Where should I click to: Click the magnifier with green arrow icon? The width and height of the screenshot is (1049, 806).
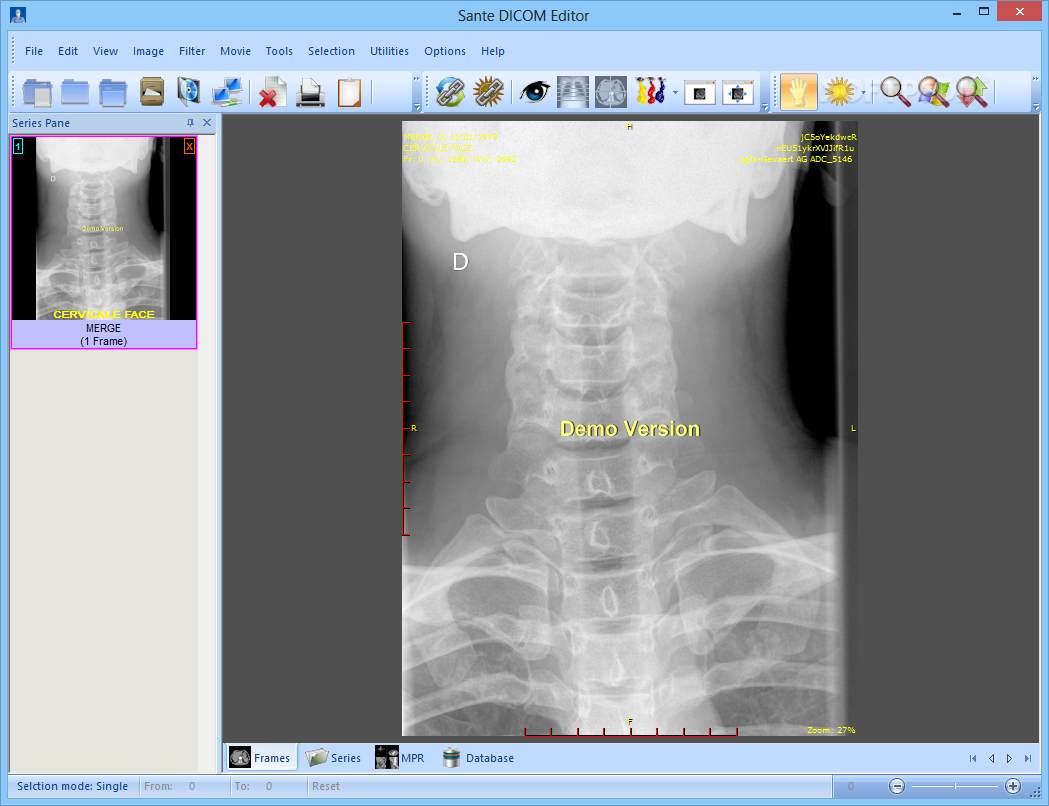point(972,92)
